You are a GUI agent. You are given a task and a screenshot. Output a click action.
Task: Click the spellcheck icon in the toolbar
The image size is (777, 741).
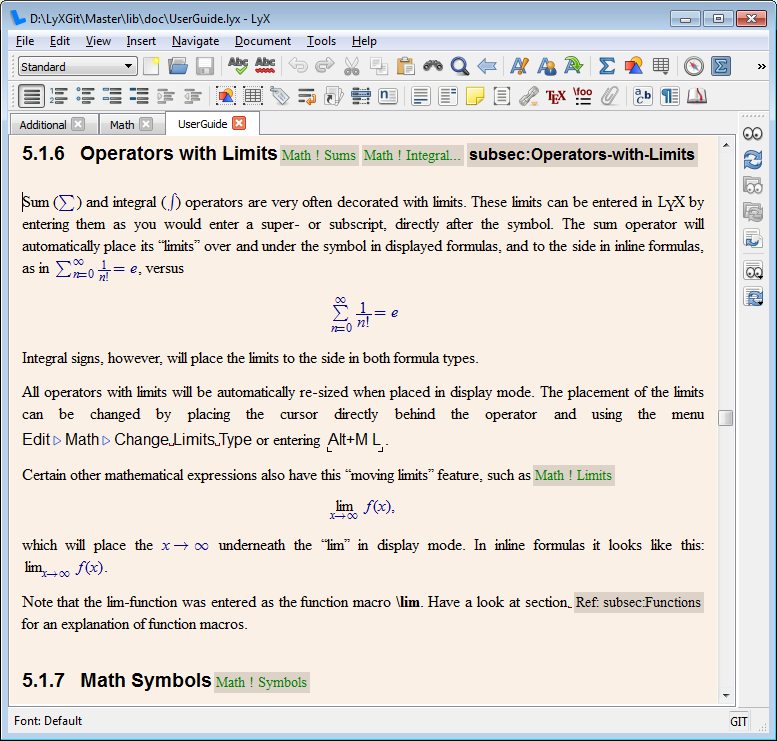tap(238, 66)
